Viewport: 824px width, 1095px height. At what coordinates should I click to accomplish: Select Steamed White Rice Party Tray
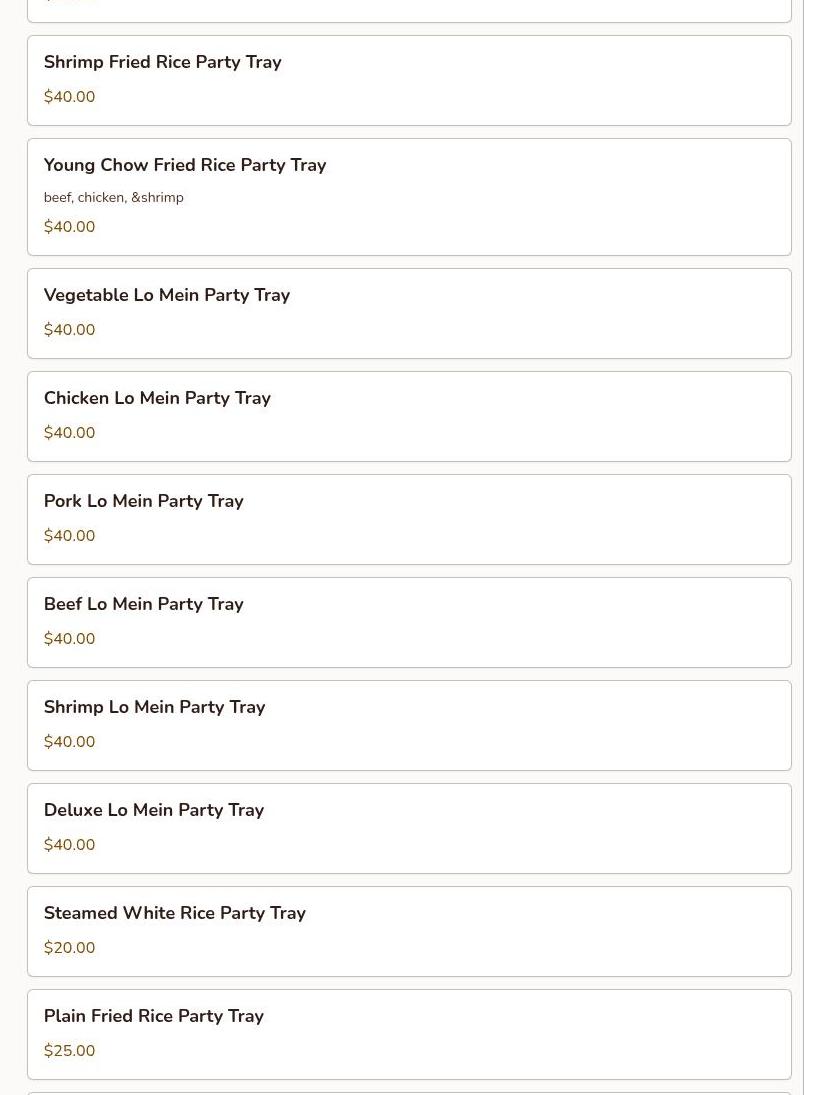(x=175, y=913)
